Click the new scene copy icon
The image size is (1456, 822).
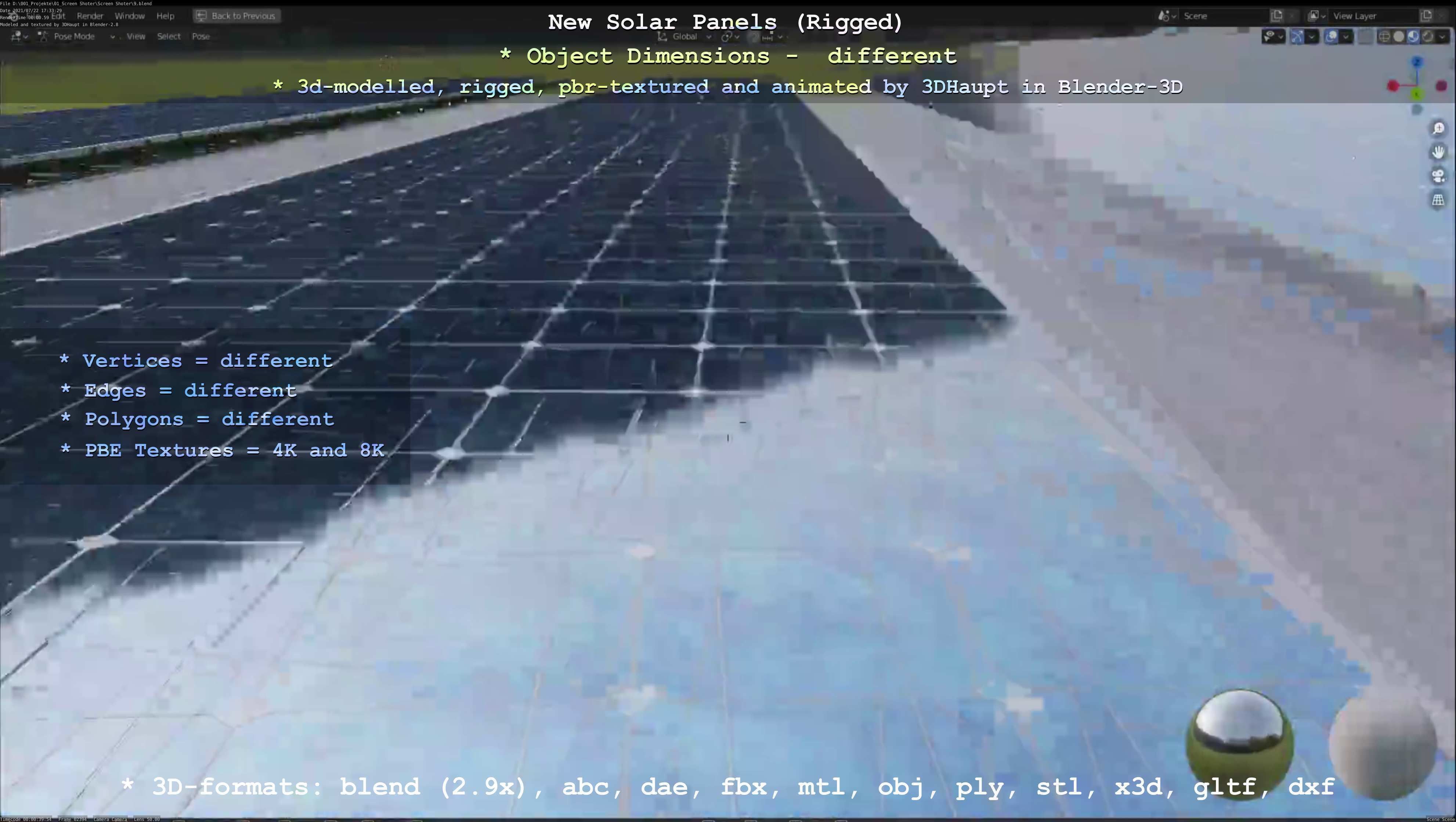1276,16
